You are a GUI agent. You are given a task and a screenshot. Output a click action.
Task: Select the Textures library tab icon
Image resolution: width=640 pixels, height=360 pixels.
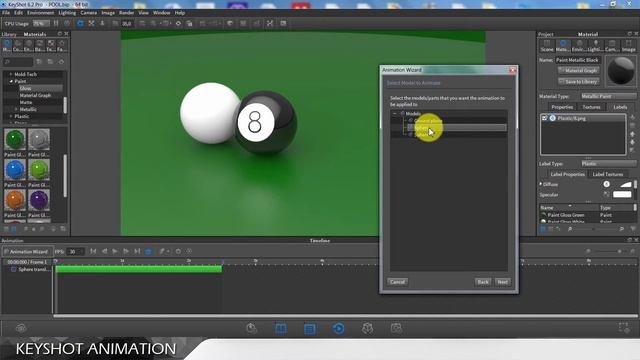(51, 45)
